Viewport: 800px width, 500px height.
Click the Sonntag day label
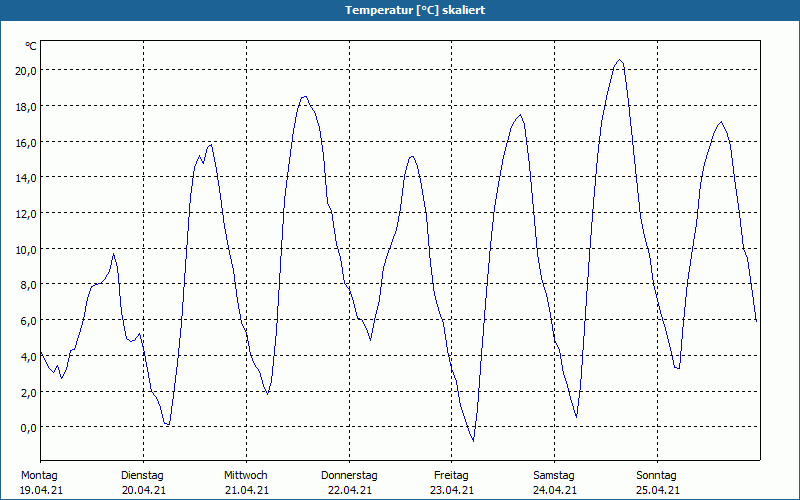(657, 476)
